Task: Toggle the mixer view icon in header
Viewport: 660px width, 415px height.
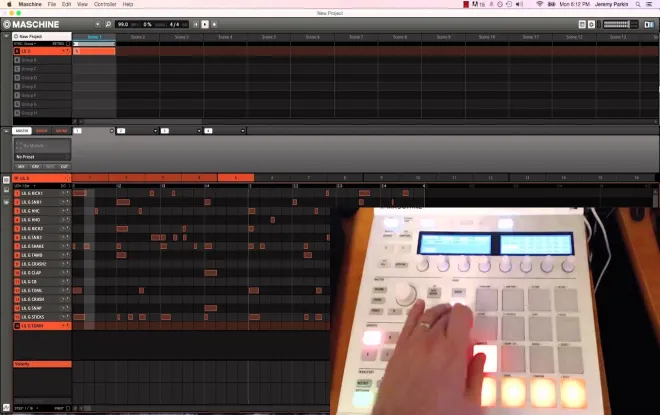Action: point(582,24)
